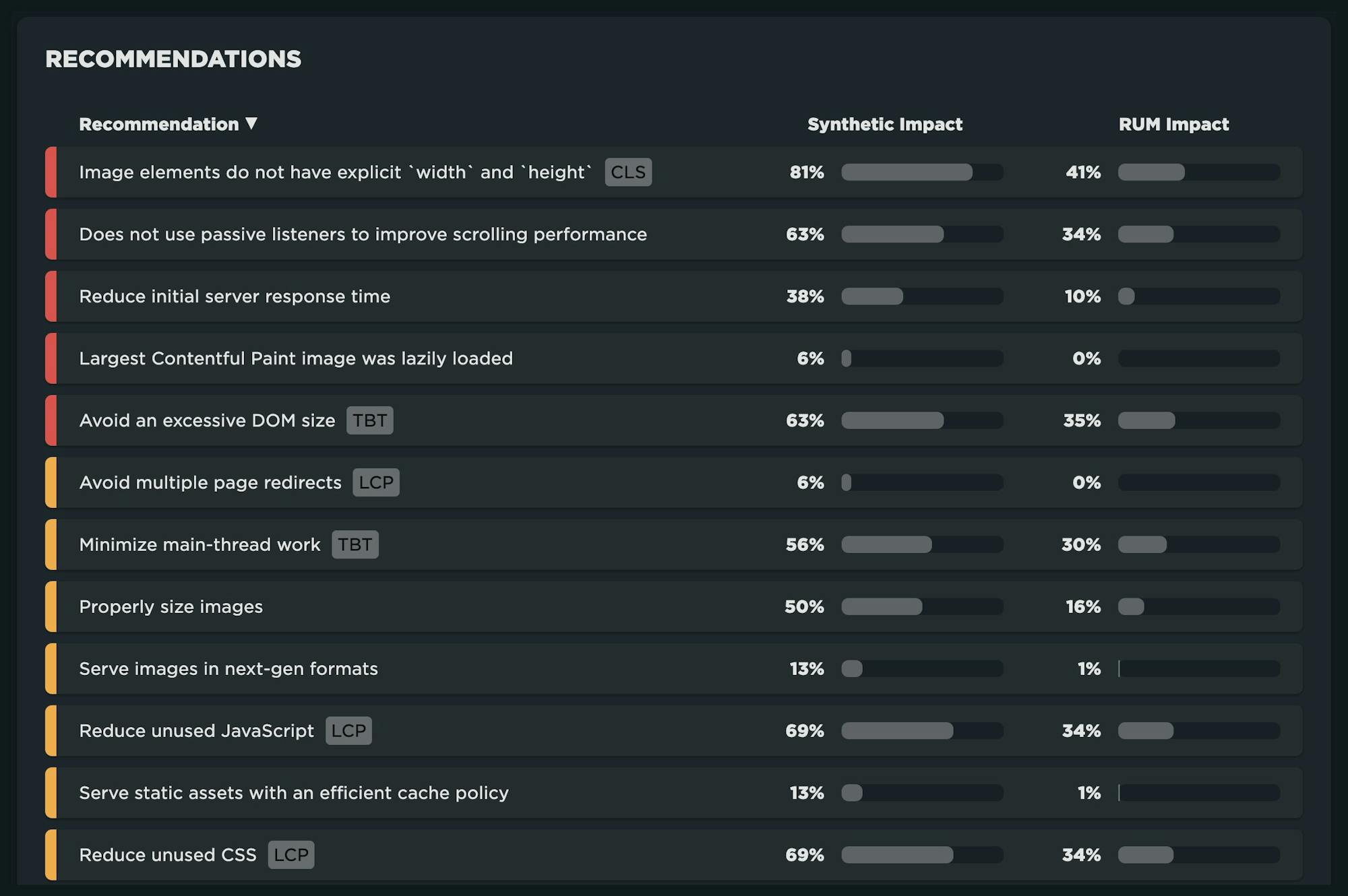Viewport: 1348px width, 896px height.
Task: Click the LCP badge on Reduce unused JavaScript
Action: pyautogui.click(x=349, y=730)
